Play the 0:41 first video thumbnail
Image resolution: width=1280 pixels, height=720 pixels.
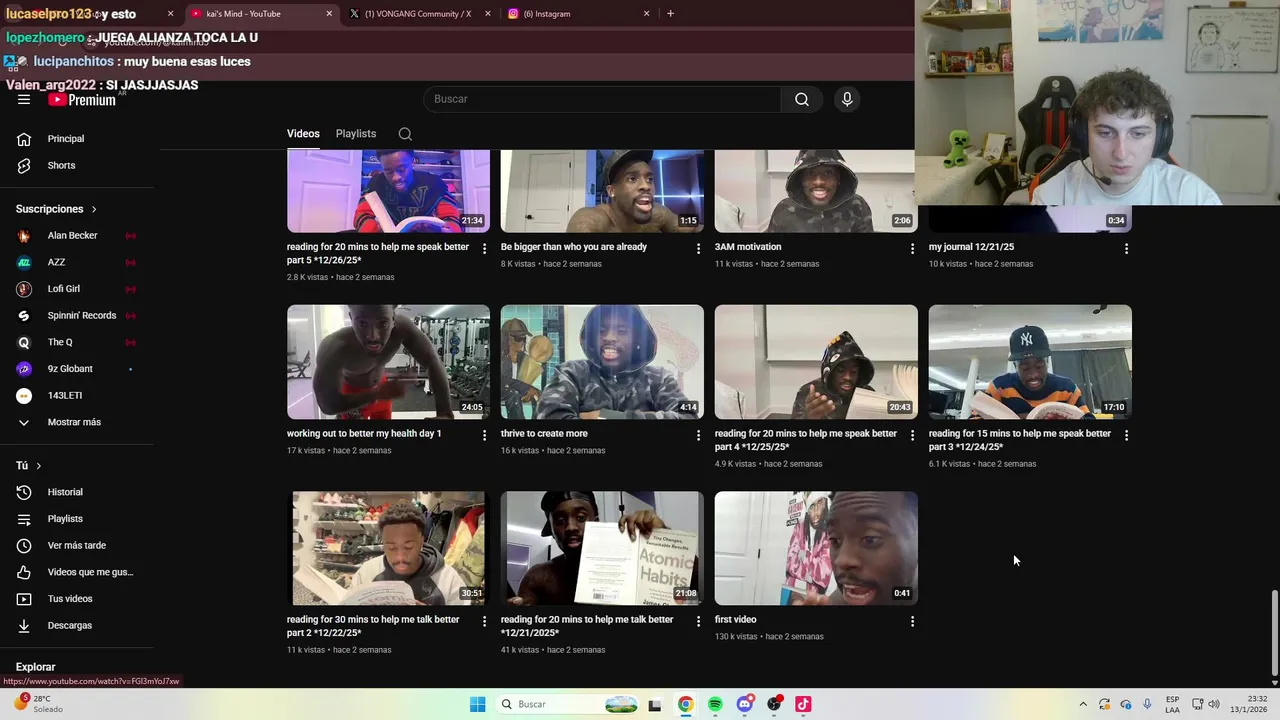point(816,548)
